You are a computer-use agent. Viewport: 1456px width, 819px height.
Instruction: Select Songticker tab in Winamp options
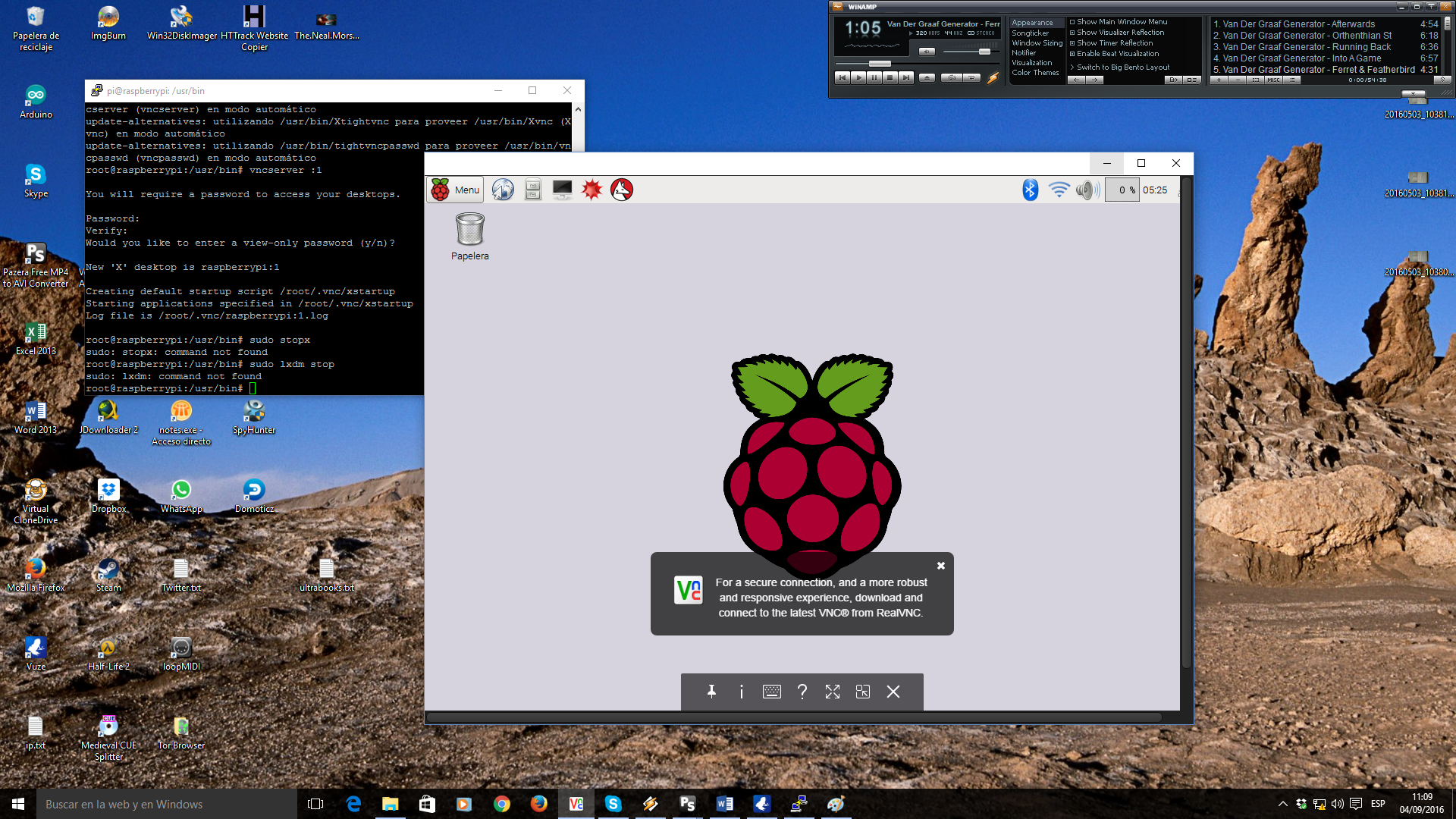click(1030, 33)
